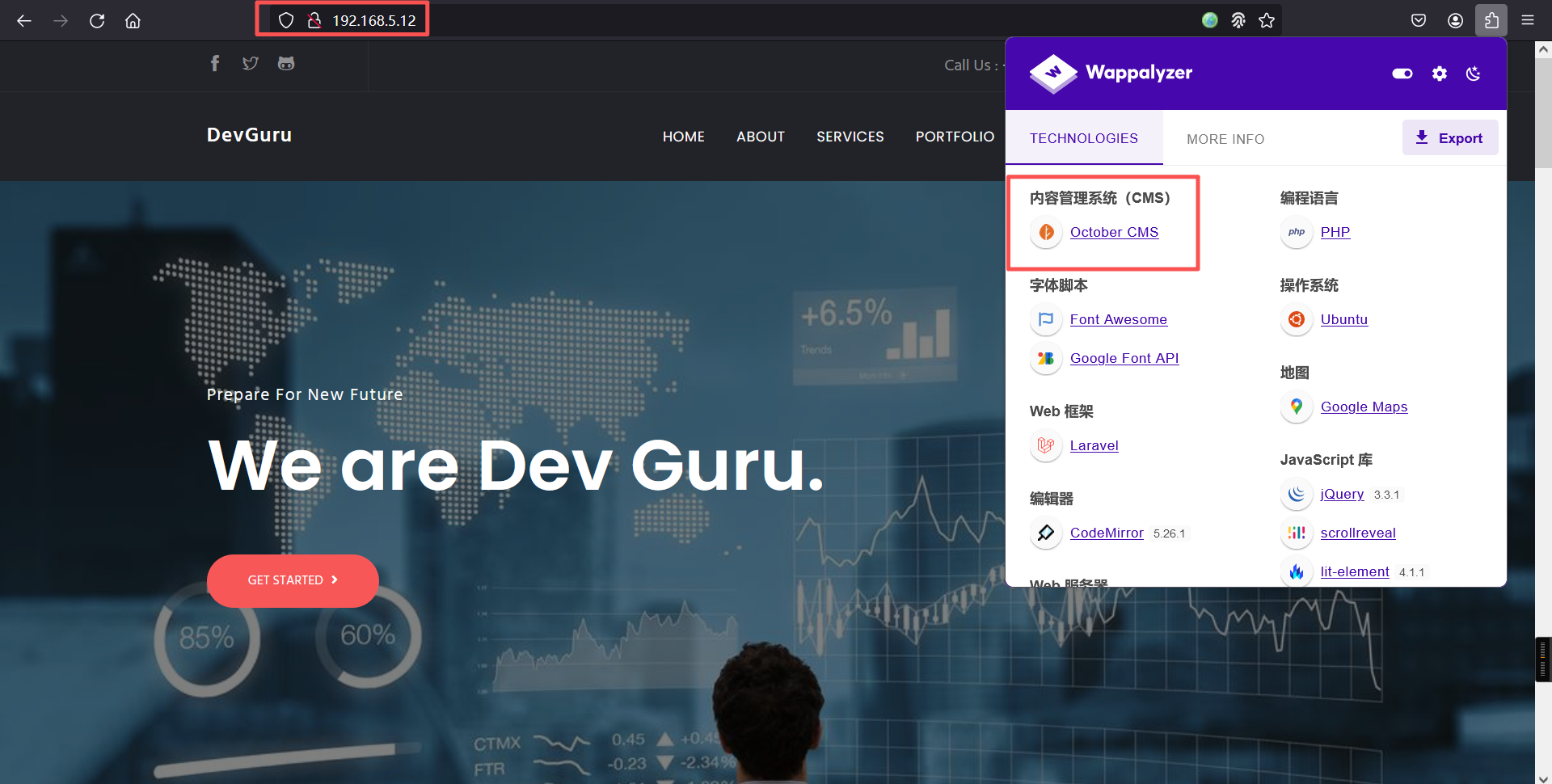The image size is (1552, 784).
Task: Click the green globe extension icon in address bar
Action: click(1210, 20)
